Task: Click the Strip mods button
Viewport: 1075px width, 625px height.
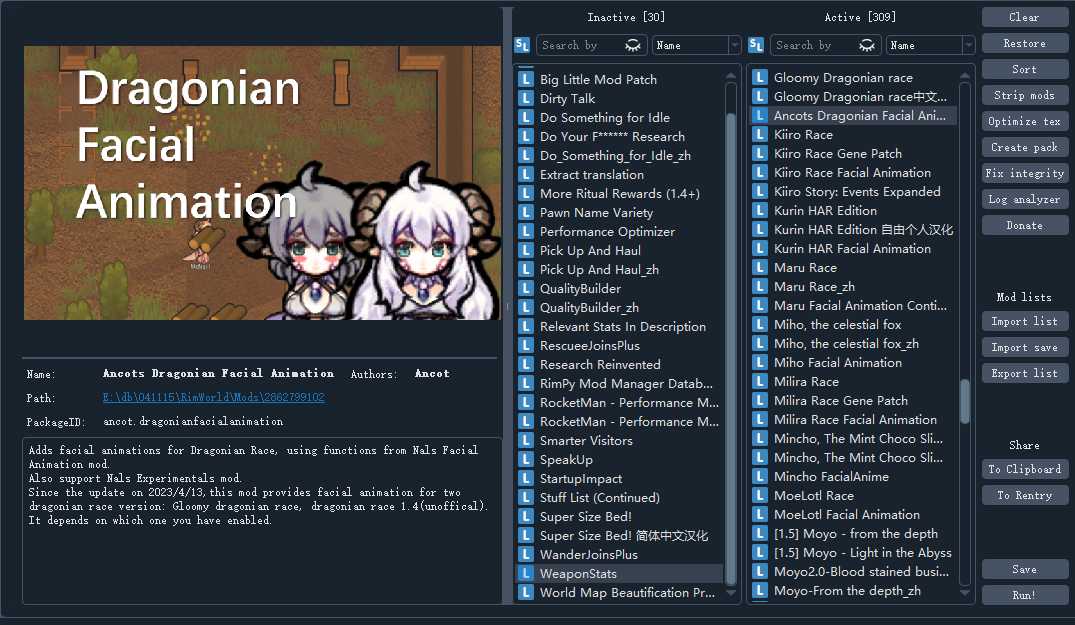Action: [1024, 95]
